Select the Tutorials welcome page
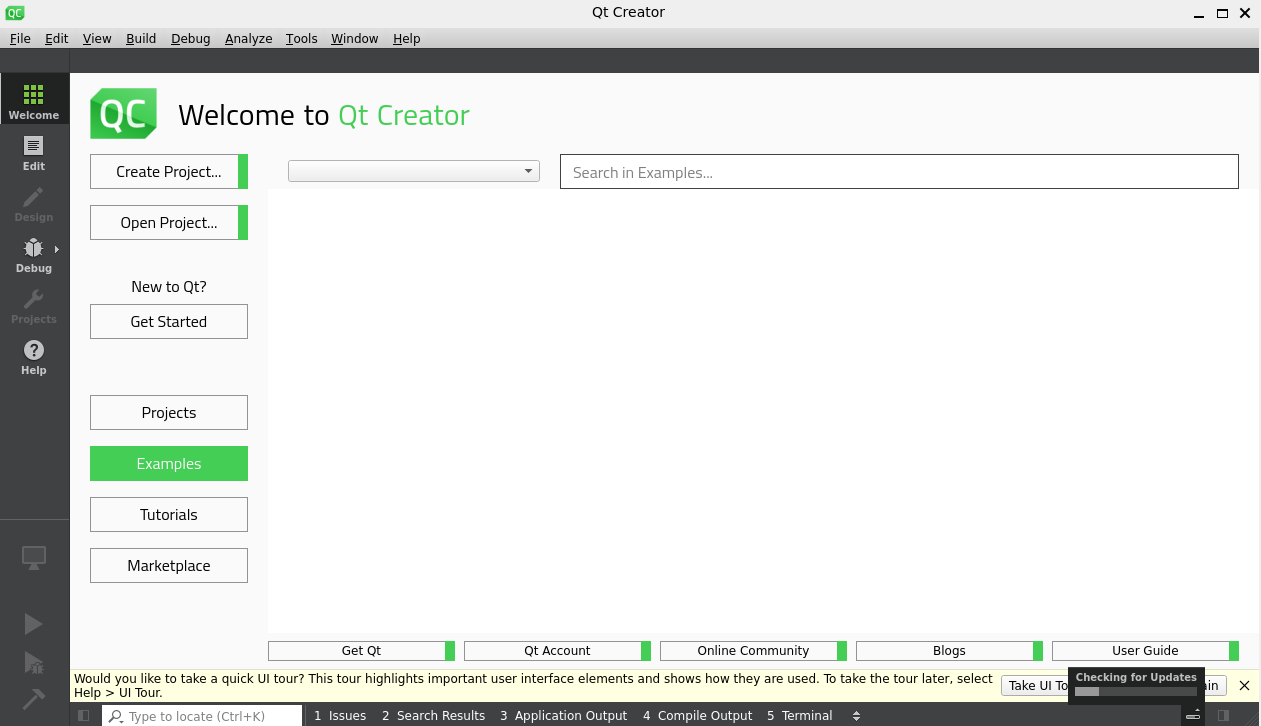1261x726 pixels. pyautogui.click(x=169, y=515)
